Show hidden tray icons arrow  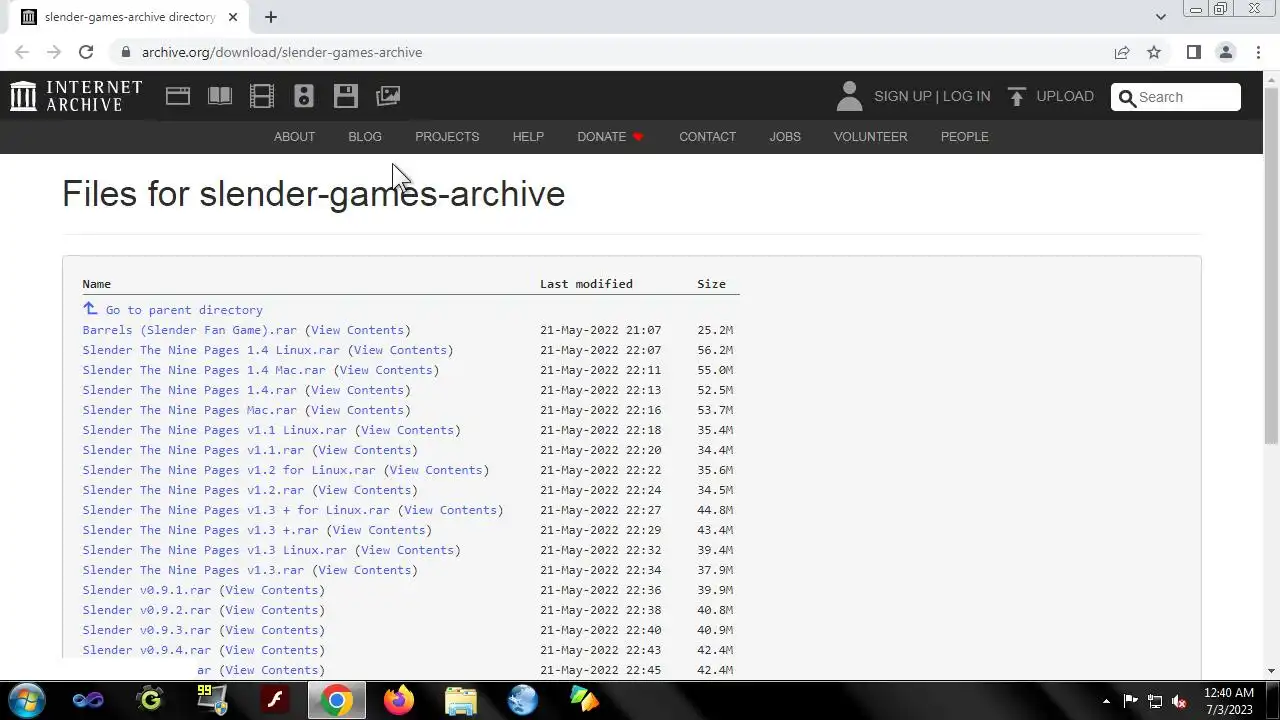tap(1106, 701)
